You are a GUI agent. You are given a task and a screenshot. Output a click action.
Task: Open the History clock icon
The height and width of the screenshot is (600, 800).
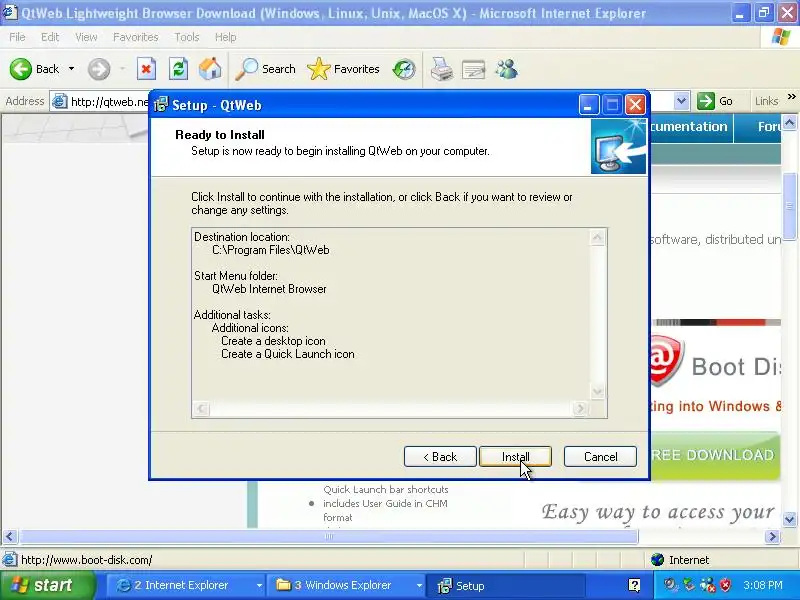(x=404, y=69)
